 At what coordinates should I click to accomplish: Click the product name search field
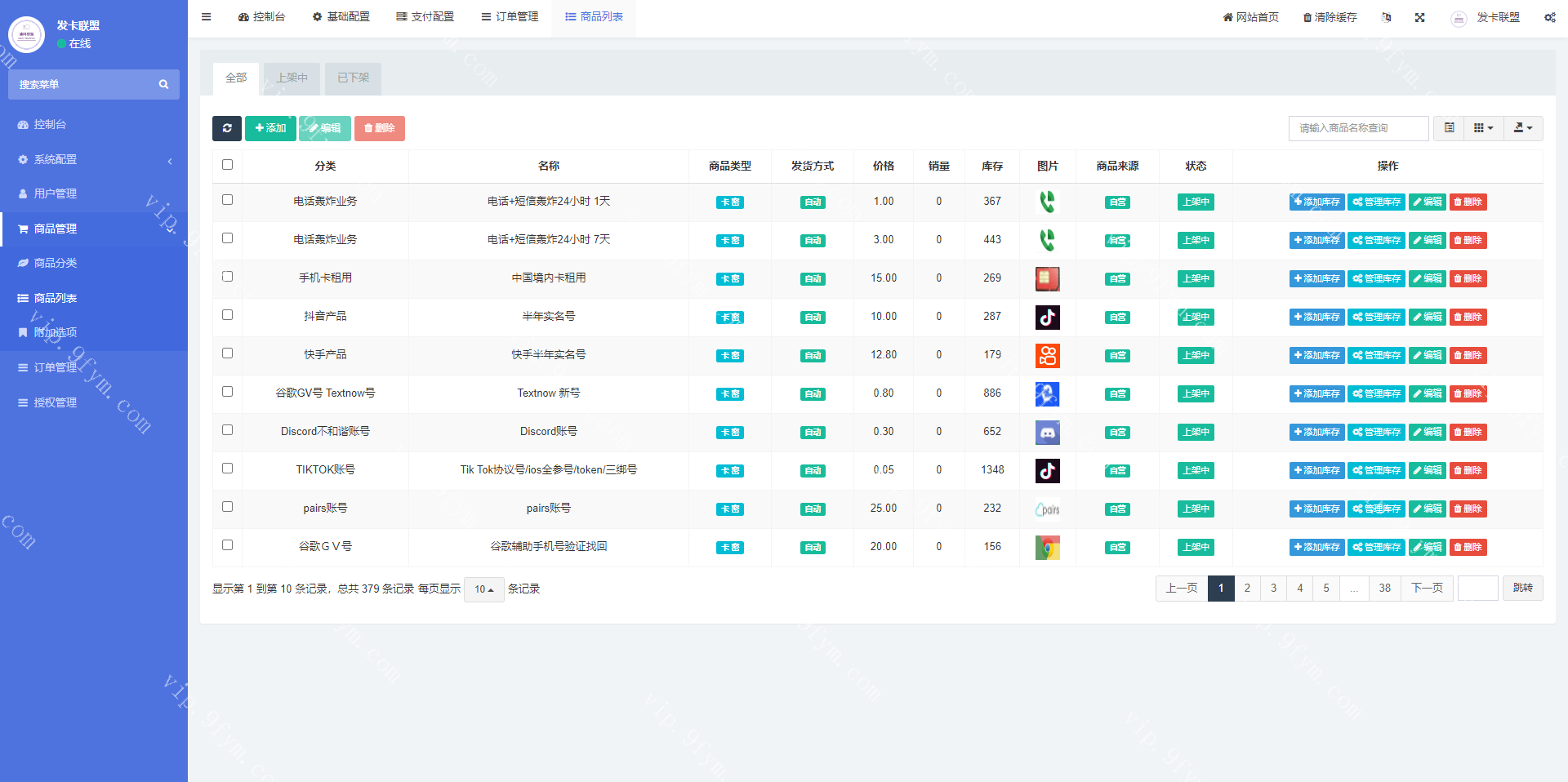1358,128
